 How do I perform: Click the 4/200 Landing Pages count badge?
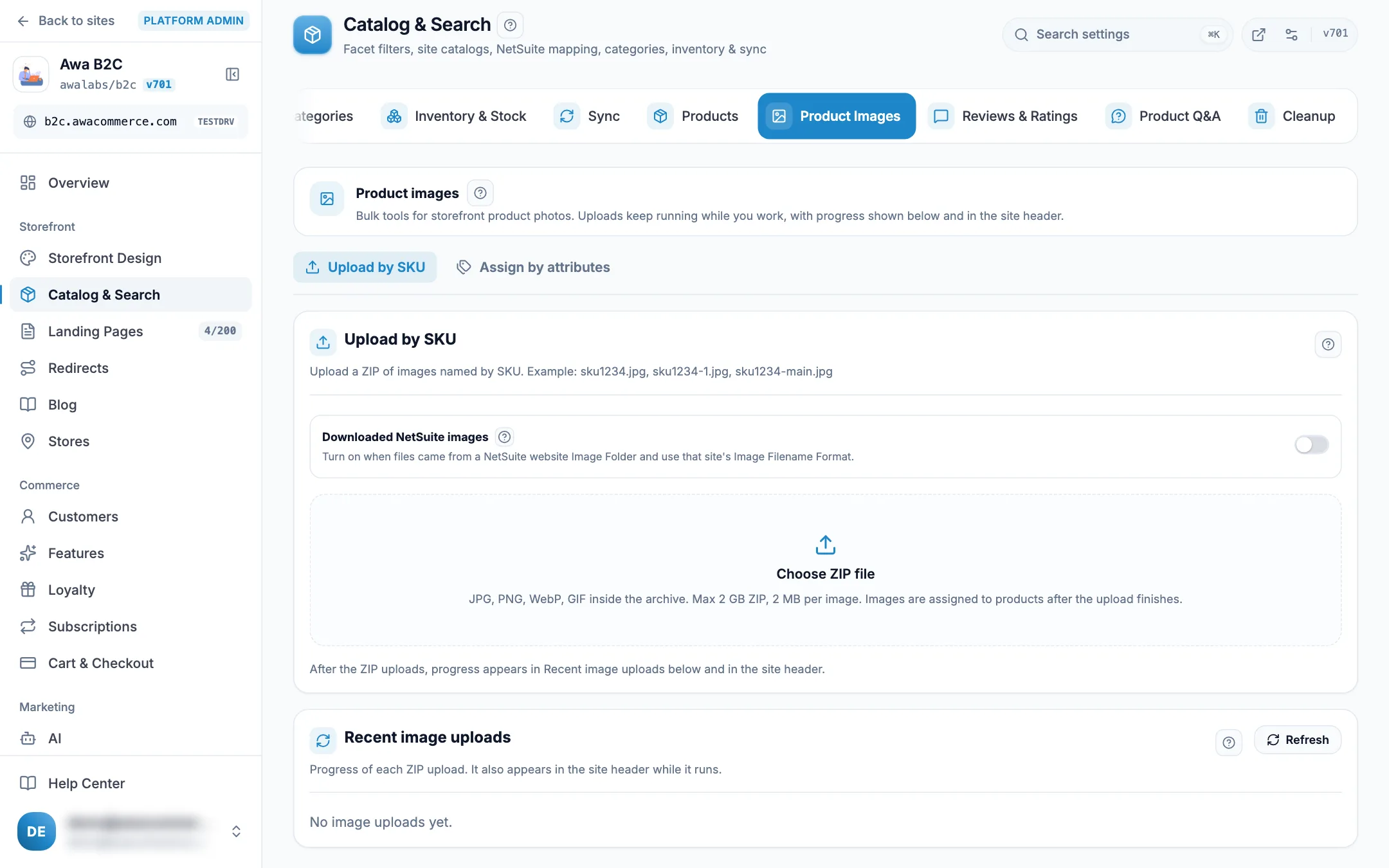pos(220,331)
